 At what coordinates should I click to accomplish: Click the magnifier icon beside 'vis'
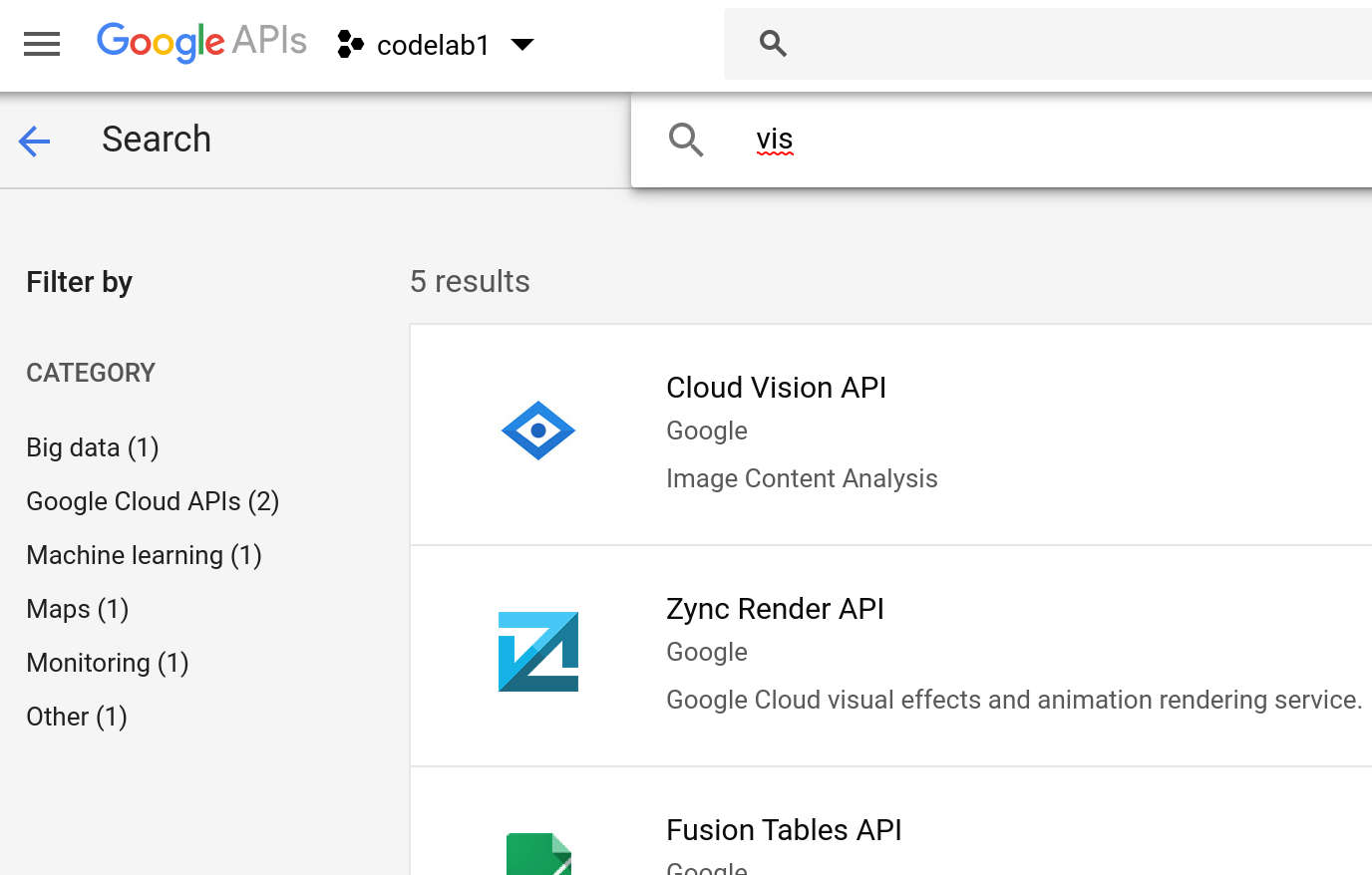686,140
